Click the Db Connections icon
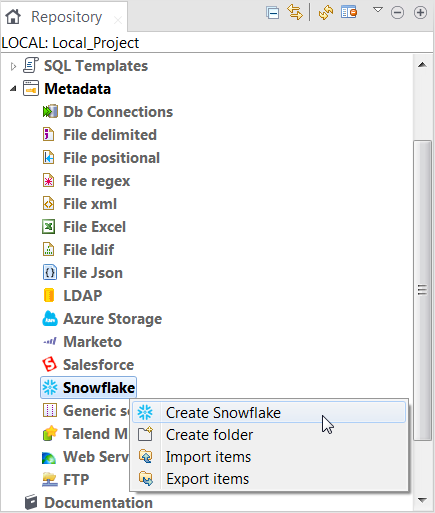 click(50, 111)
